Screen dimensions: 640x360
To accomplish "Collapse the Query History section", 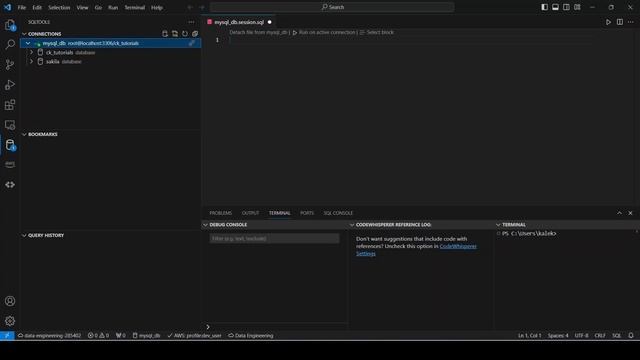I will (x=24, y=236).
